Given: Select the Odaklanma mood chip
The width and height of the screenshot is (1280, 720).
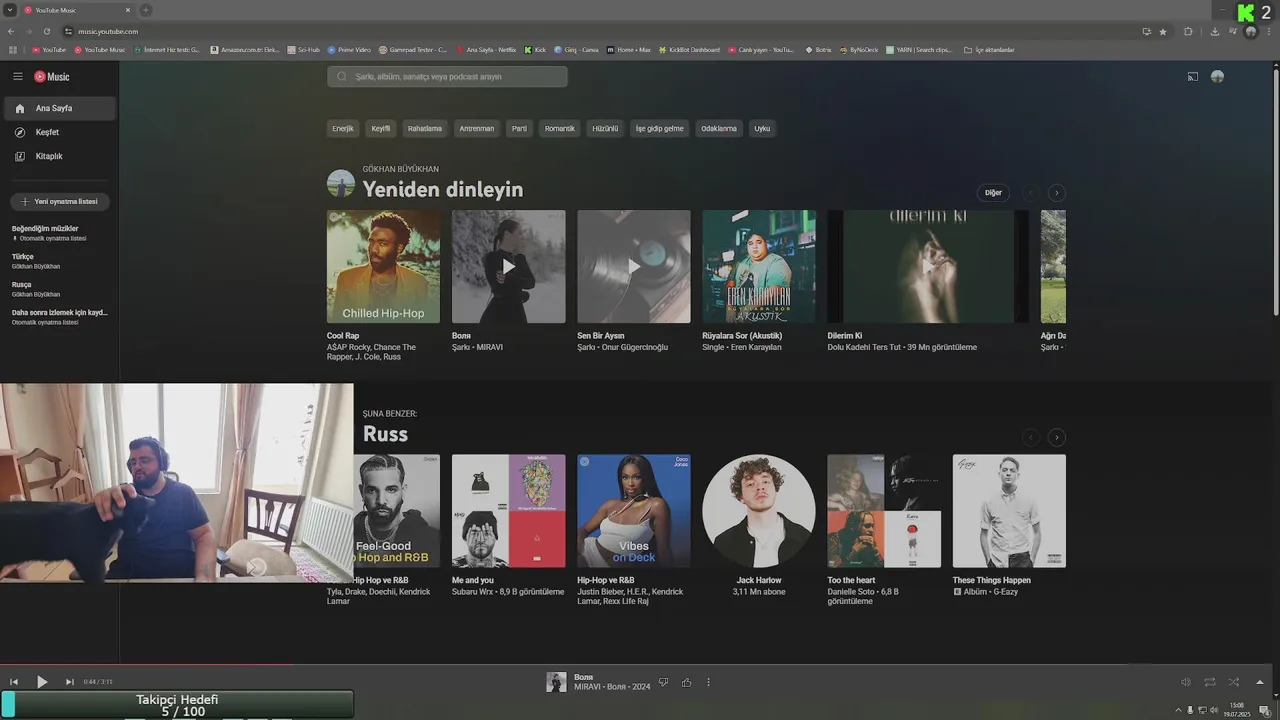Looking at the screenshot, I should coord(719,128).
